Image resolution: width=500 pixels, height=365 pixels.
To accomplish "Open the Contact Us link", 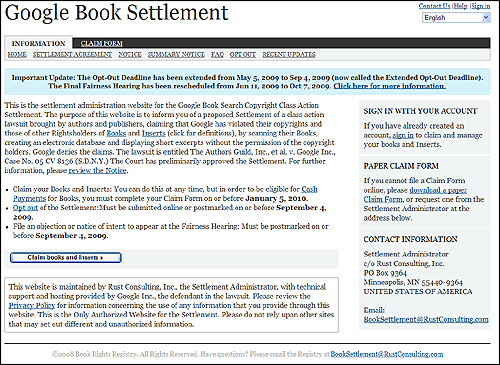I will [x=434, y=6].
